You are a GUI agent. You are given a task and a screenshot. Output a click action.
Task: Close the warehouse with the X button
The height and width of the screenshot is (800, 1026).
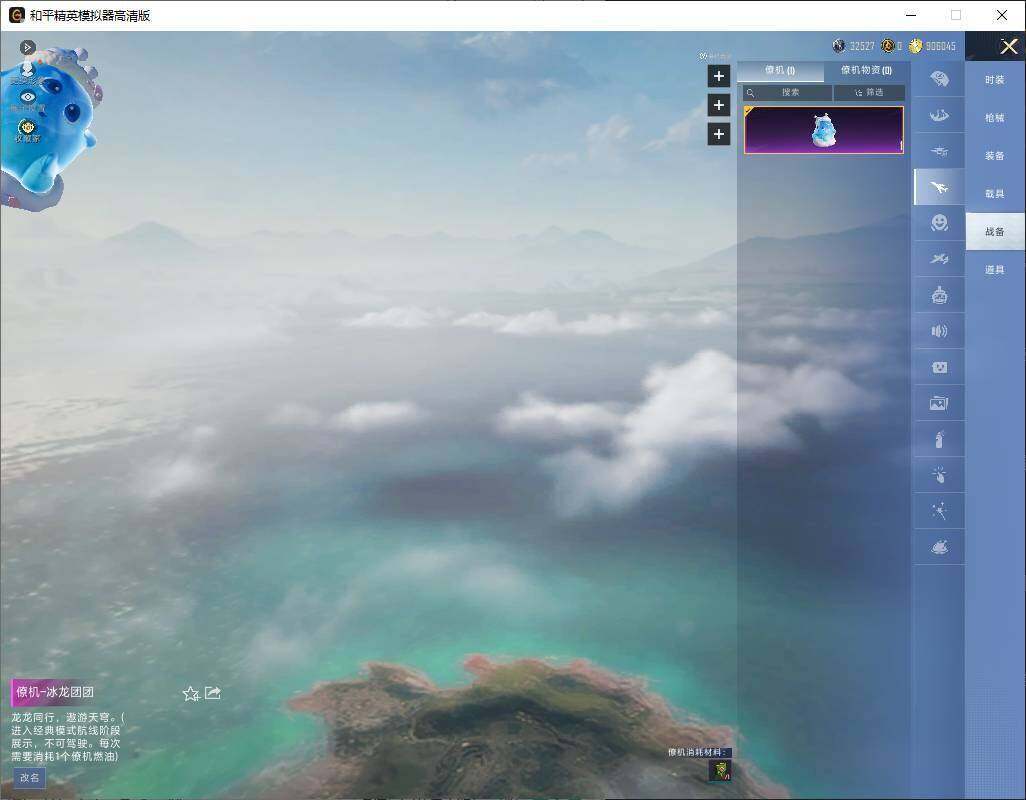coord(1008,46)
